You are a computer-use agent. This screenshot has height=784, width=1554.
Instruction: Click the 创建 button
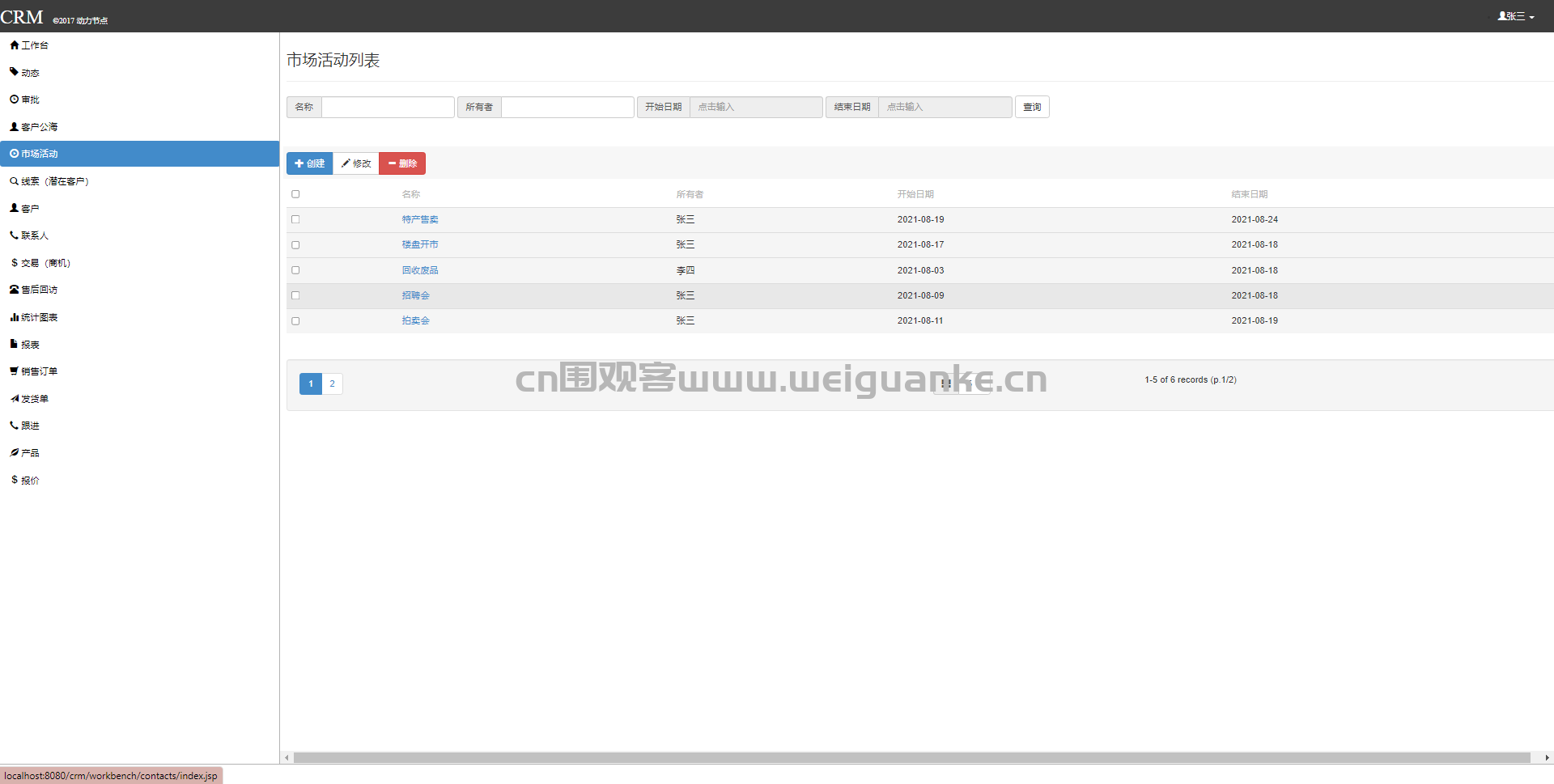309,163
